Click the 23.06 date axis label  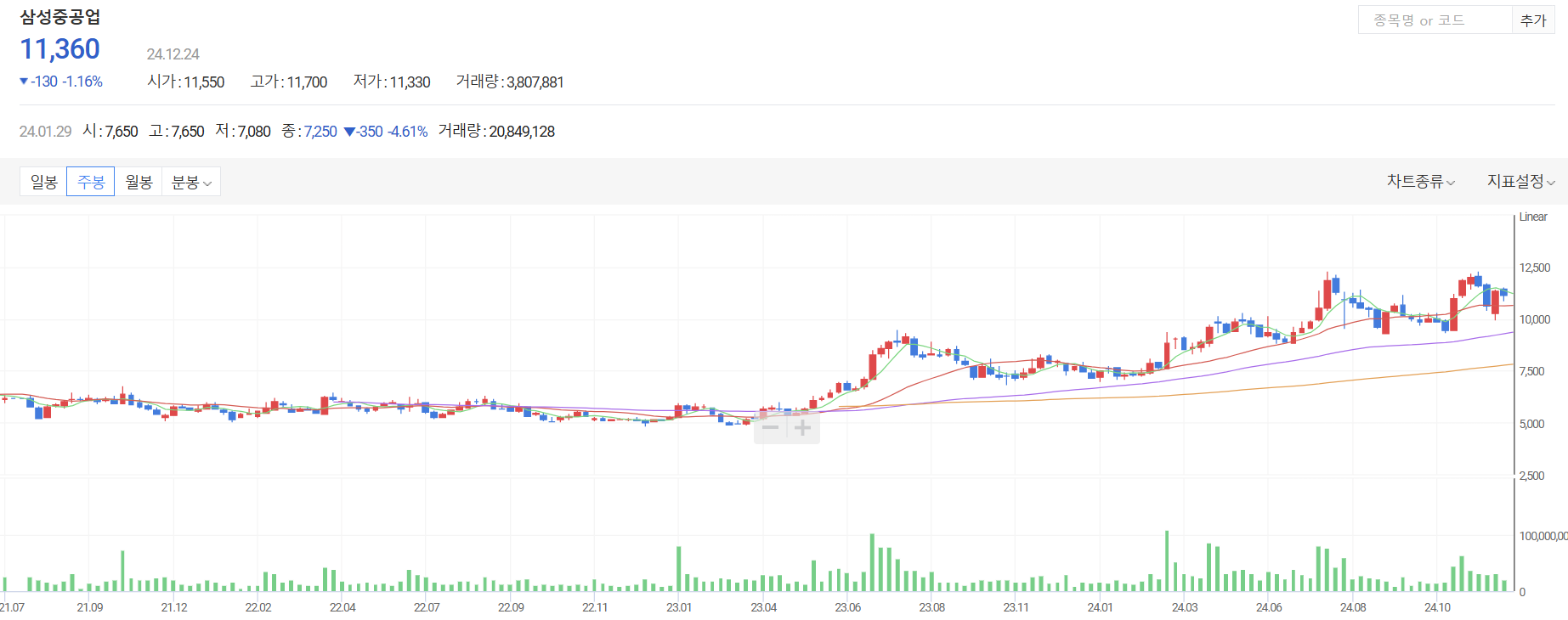pos(847,607)
